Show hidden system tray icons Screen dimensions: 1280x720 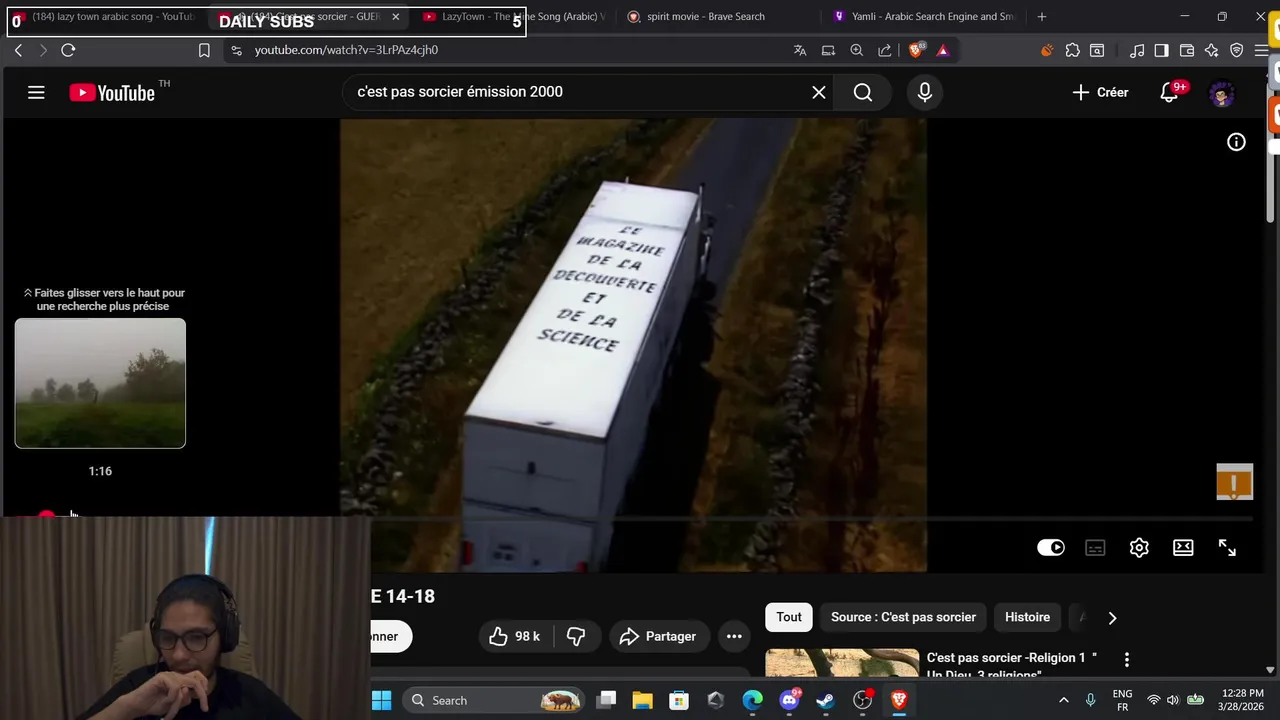coord(1063,700)
